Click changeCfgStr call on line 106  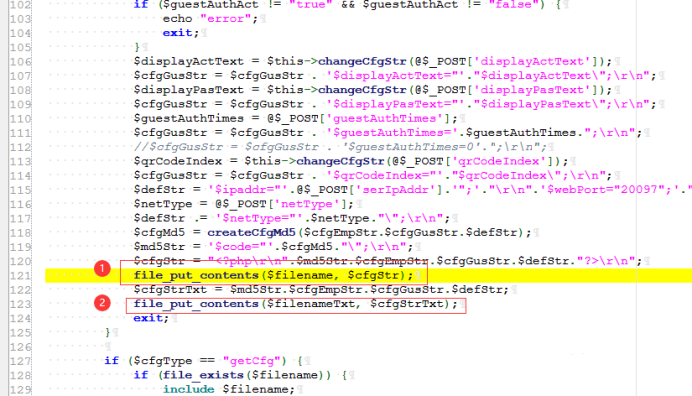pos(362,61)
